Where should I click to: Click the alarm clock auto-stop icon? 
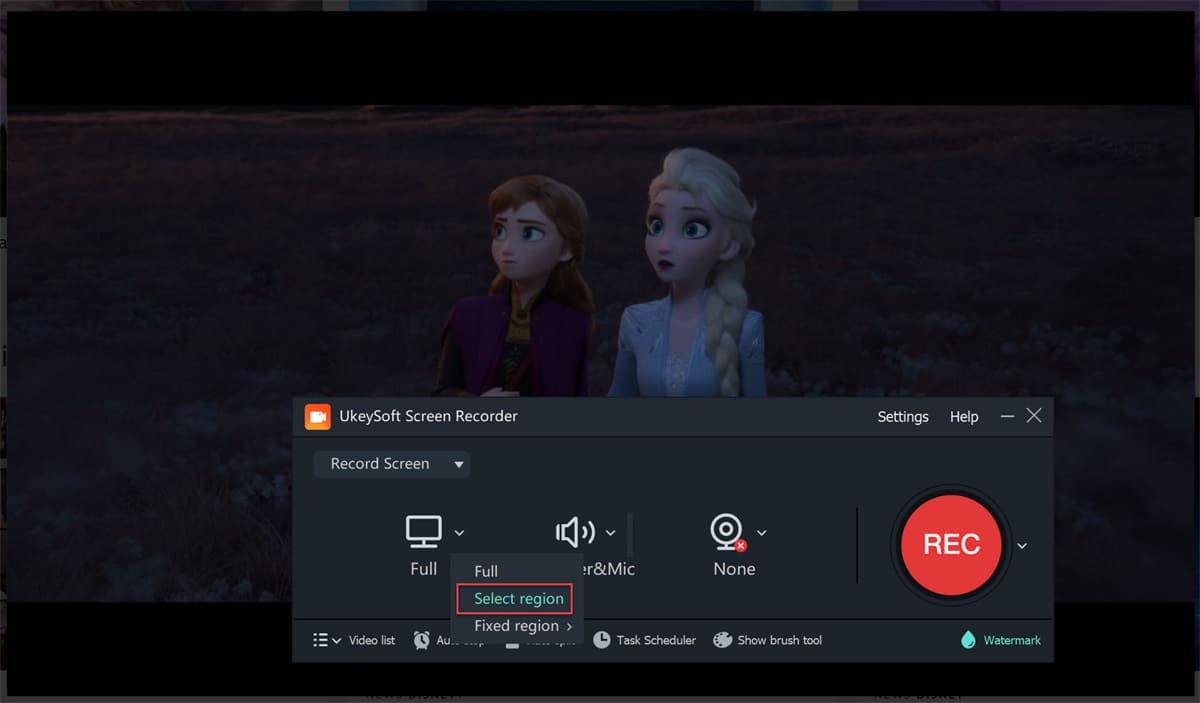[x=422, y=640]
